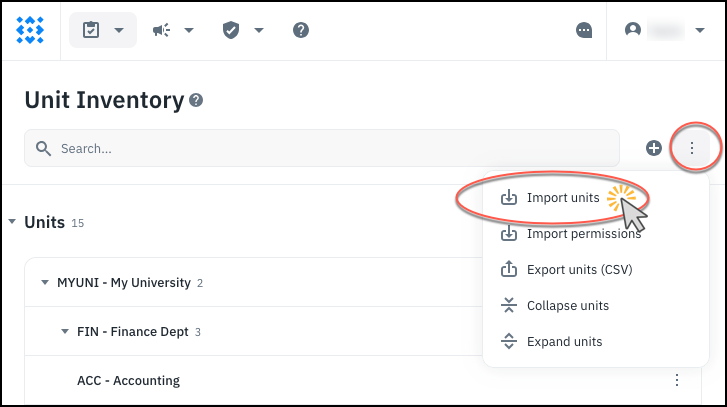Click into the Search field
The width and height of the screenshot is (727, 407).
pyautogui.click(x=320, y=148)
